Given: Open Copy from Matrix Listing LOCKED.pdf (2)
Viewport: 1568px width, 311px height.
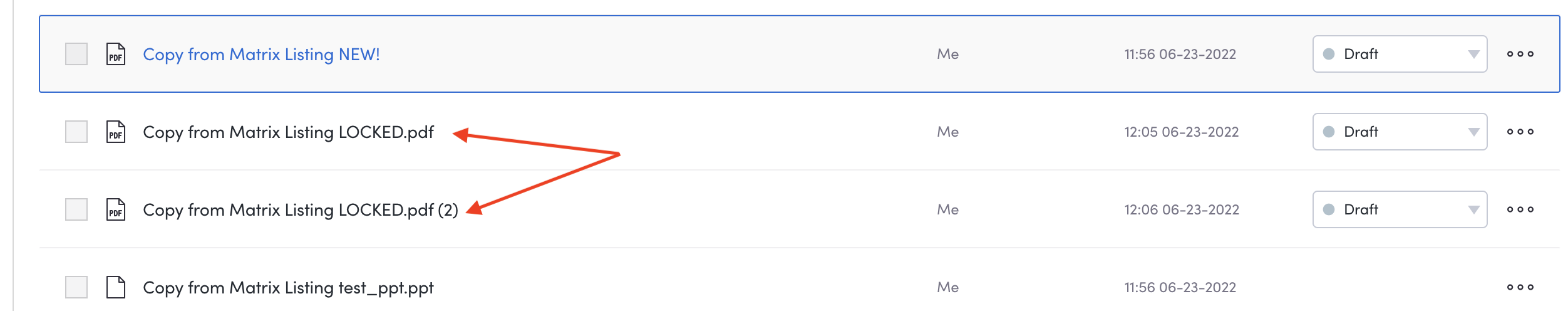Looking at the screenshot, I should point(301,210).
